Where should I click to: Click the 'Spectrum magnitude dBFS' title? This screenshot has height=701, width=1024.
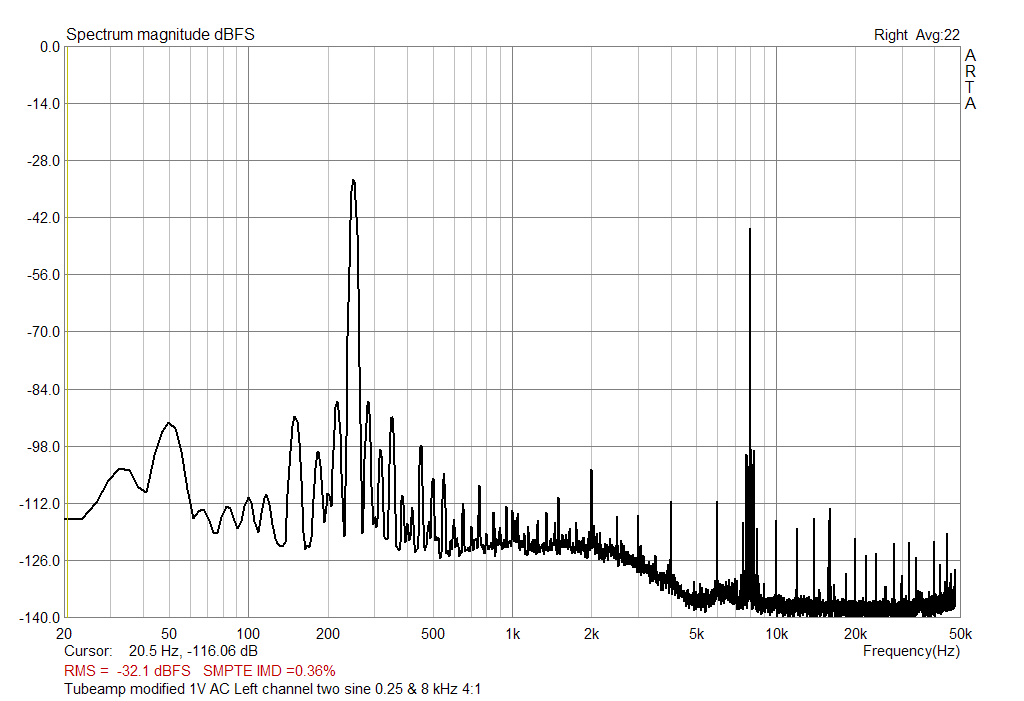point(159,32)
